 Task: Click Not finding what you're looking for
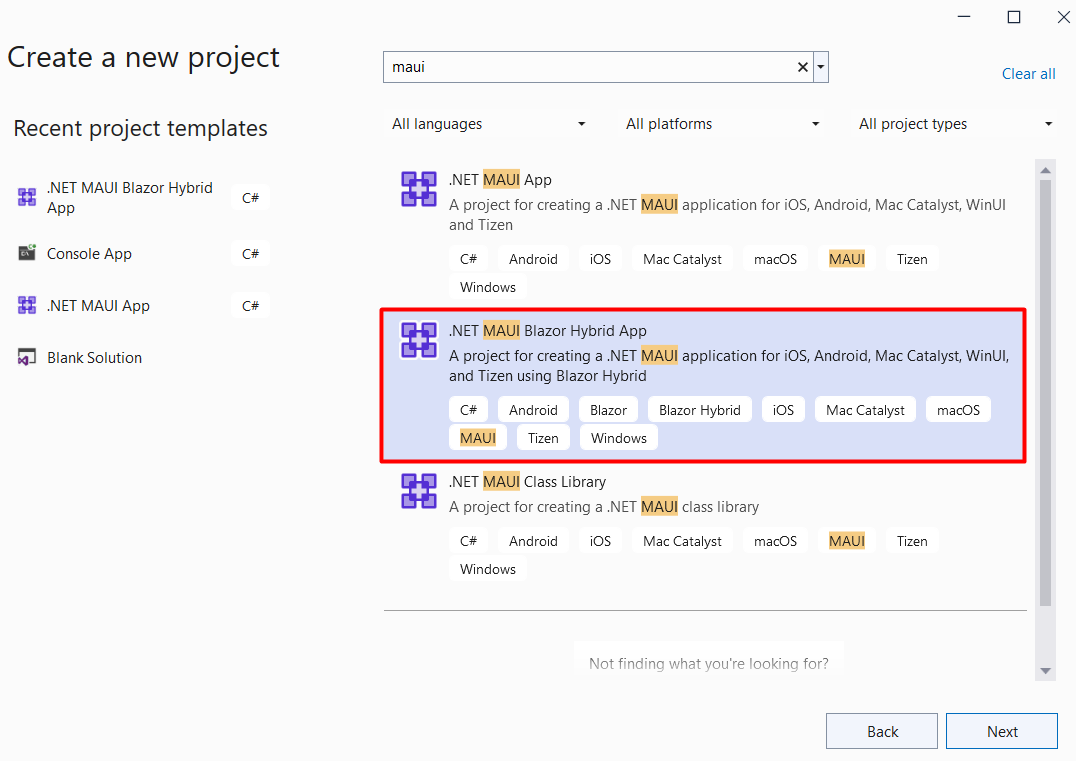click(x=708, y=663)
